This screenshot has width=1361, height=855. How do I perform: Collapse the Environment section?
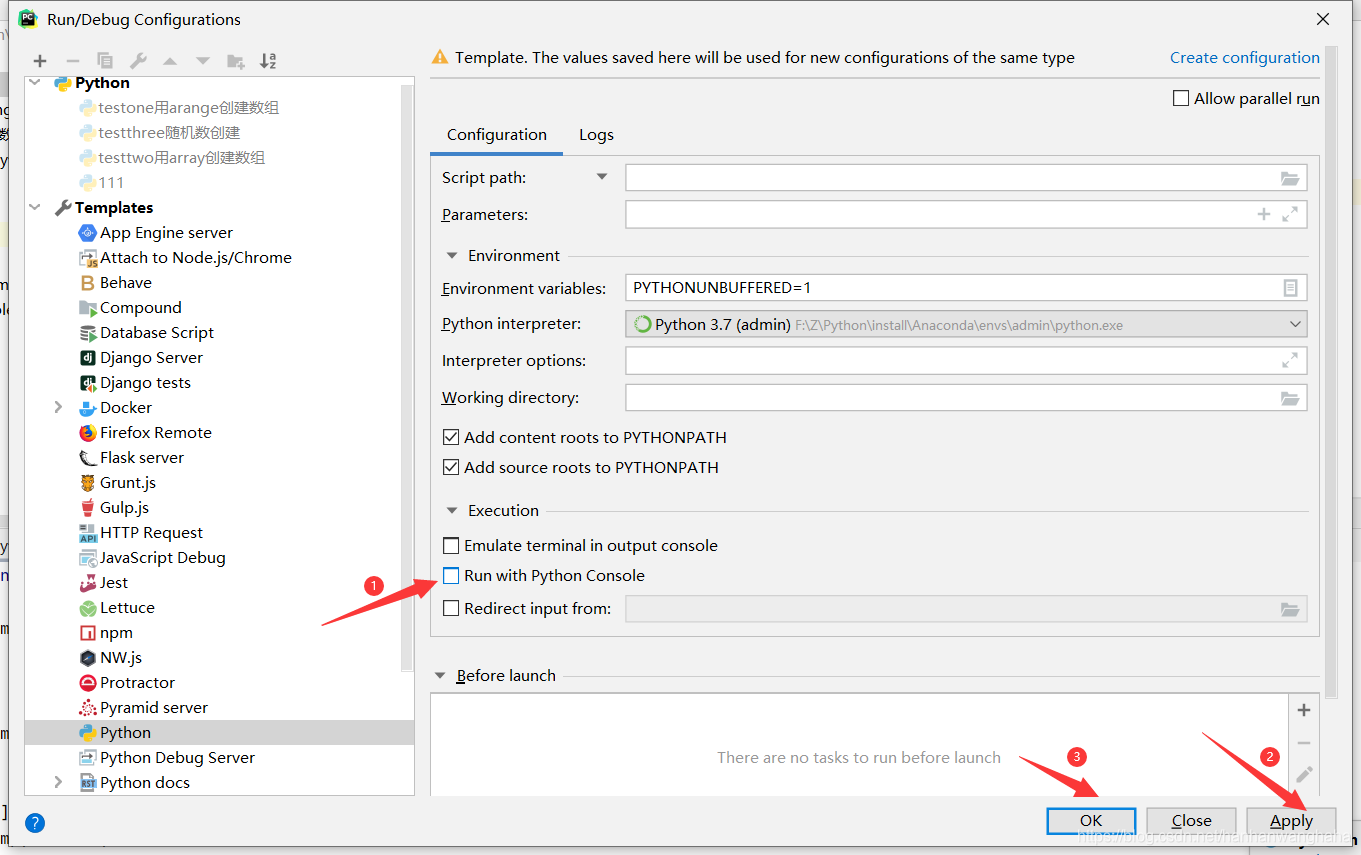452,255
